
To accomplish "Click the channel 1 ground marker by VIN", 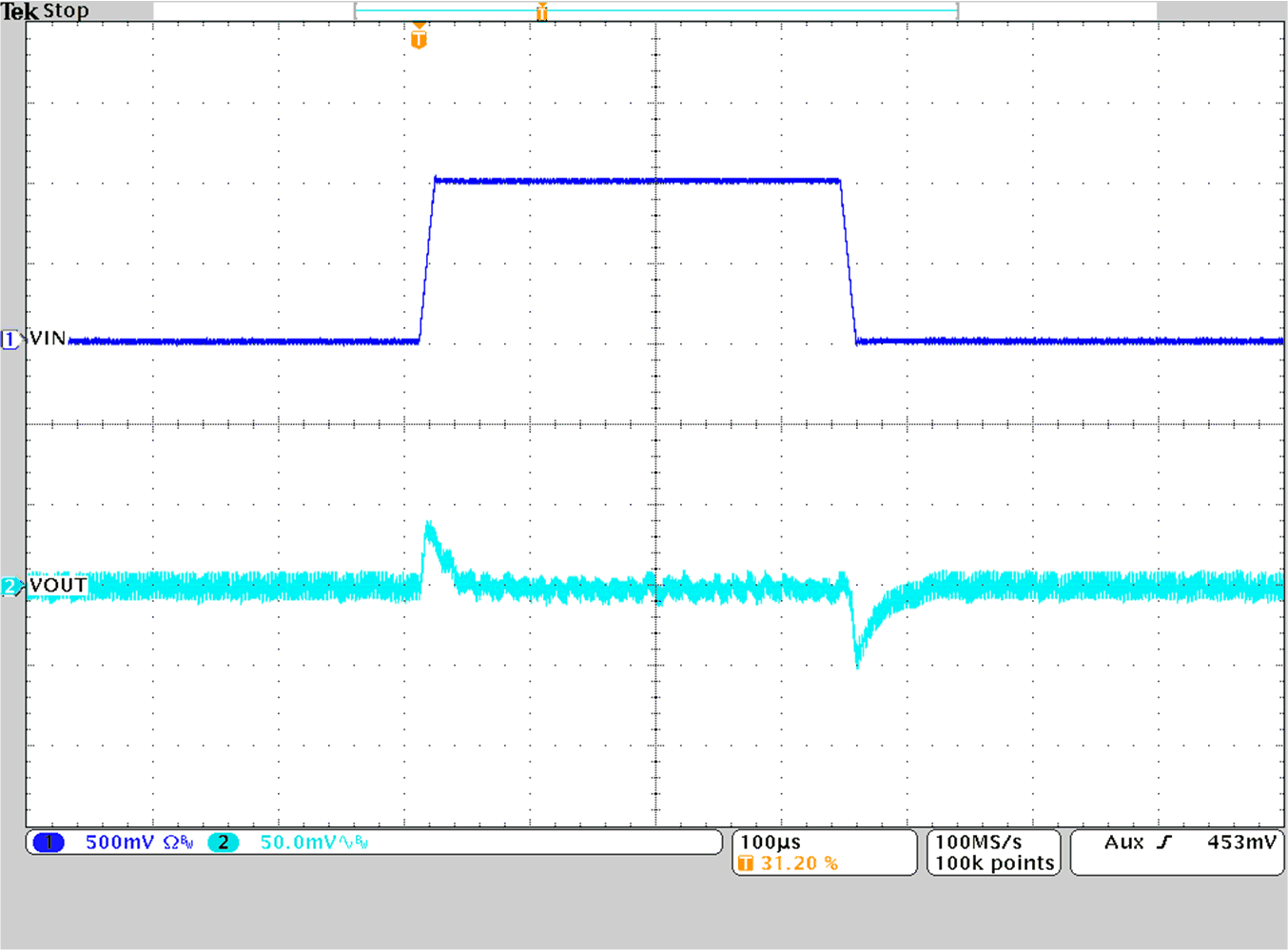I will point(10,339).
